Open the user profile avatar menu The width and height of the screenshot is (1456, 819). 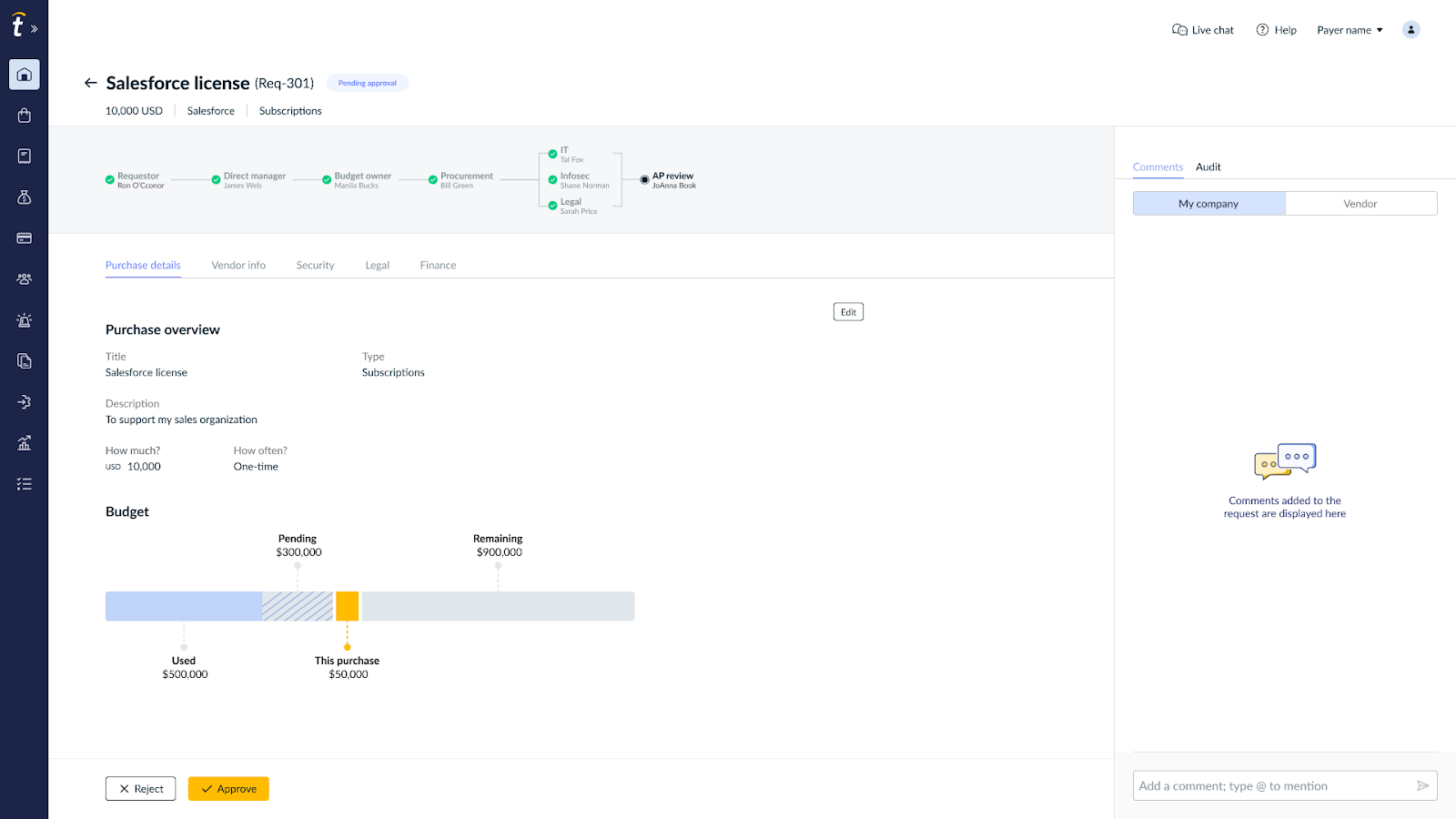(x=1410, y=30)
